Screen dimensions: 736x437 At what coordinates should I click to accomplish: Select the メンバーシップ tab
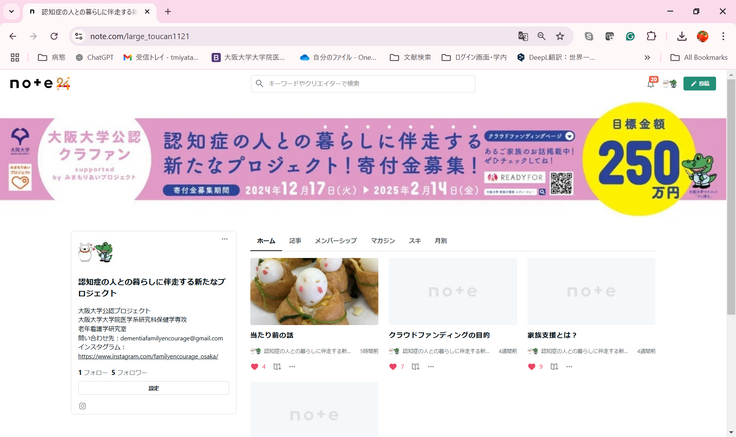pos(335,241)
